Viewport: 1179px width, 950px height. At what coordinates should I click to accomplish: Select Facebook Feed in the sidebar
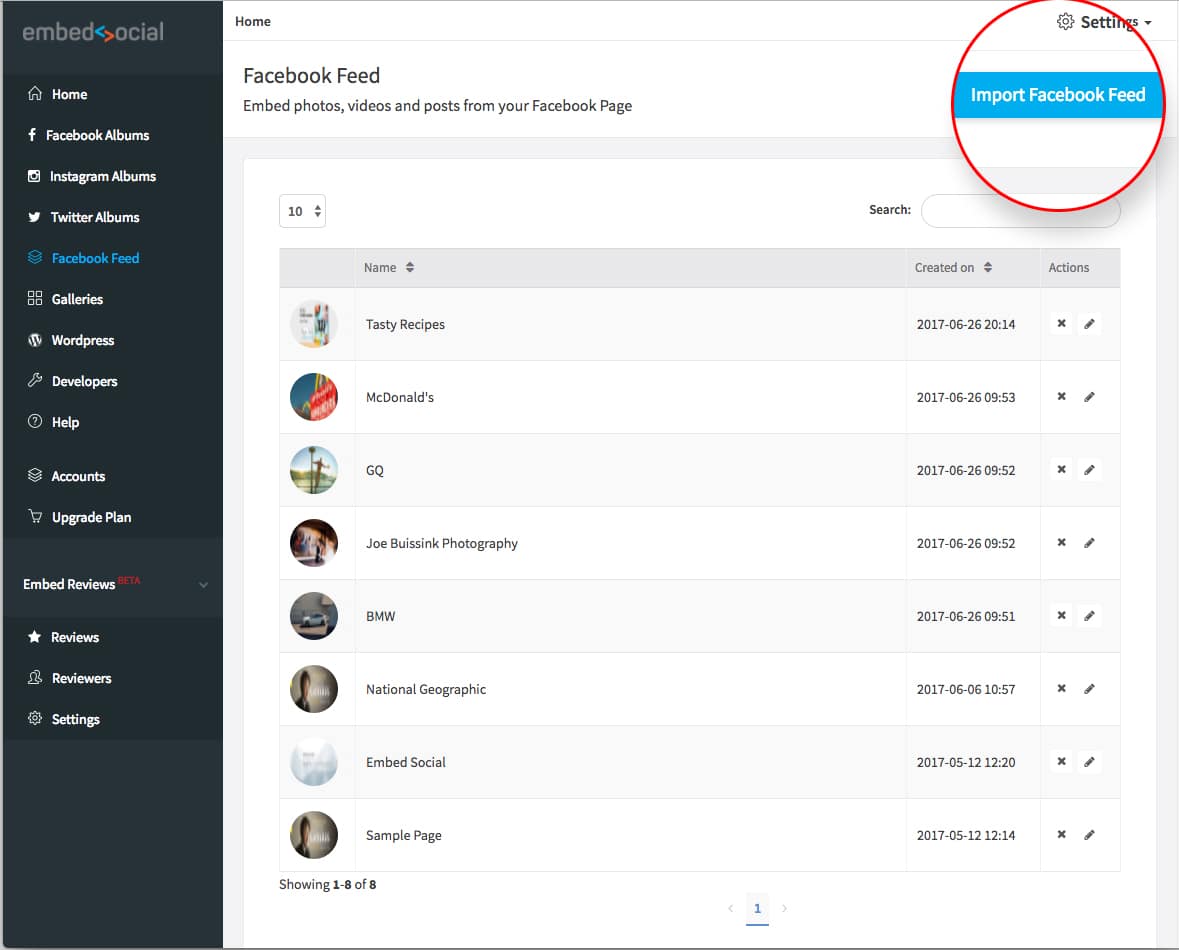point(94,258)
